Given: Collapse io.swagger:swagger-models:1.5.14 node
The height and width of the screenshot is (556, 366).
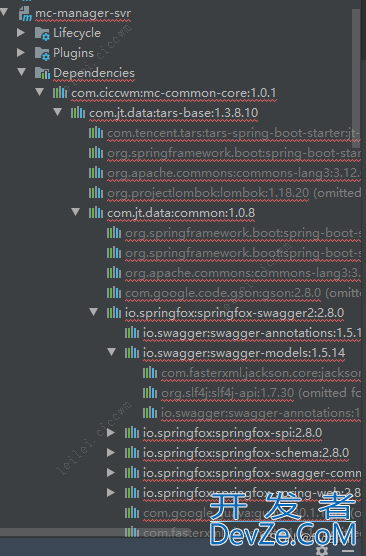Looking at the screenshot, I should coord(112,352).
